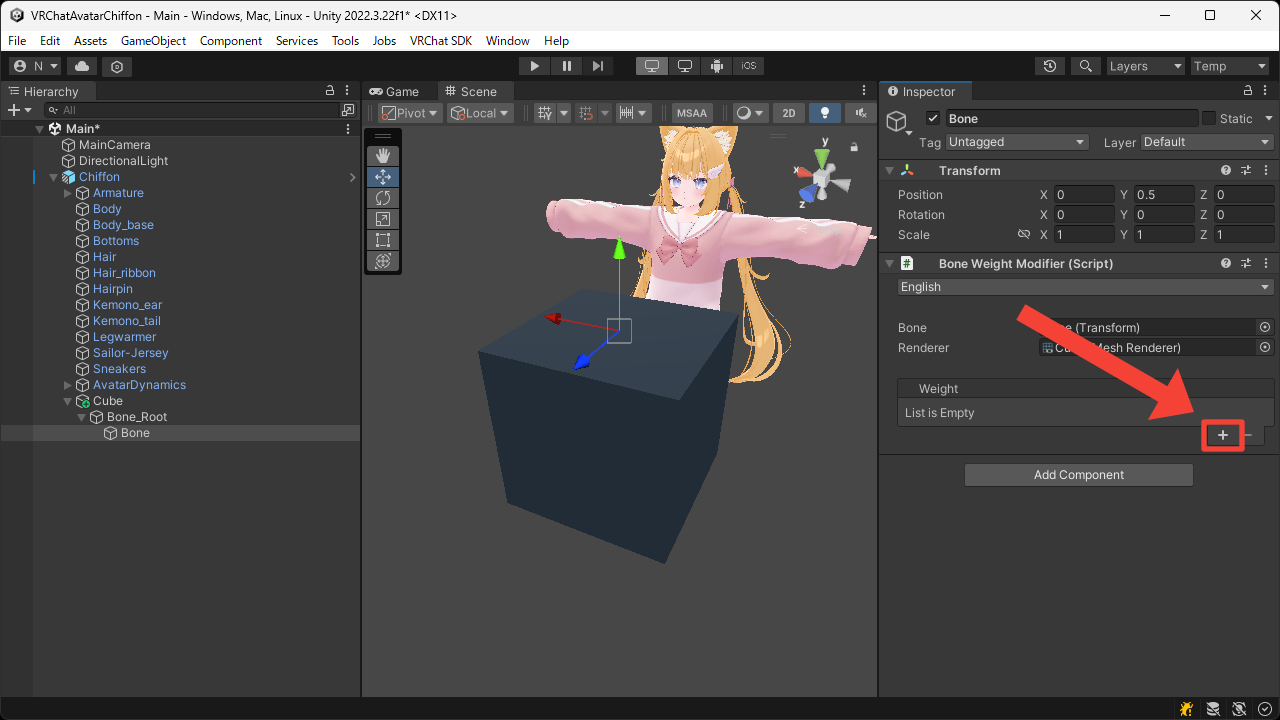
Task: Open the Layers dropdown in top toolbar
Action: coord(1145,66)
